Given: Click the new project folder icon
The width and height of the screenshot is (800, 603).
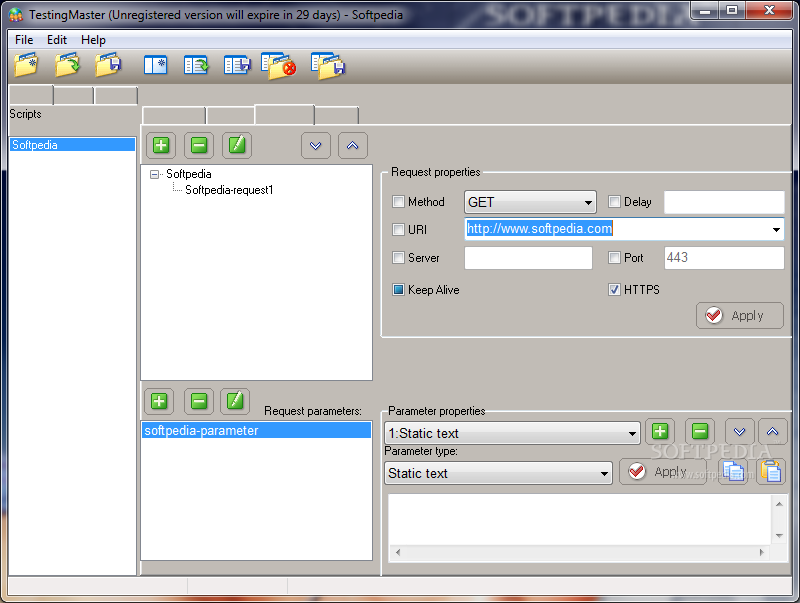Looking at the screenshot, I should (26, 65).
